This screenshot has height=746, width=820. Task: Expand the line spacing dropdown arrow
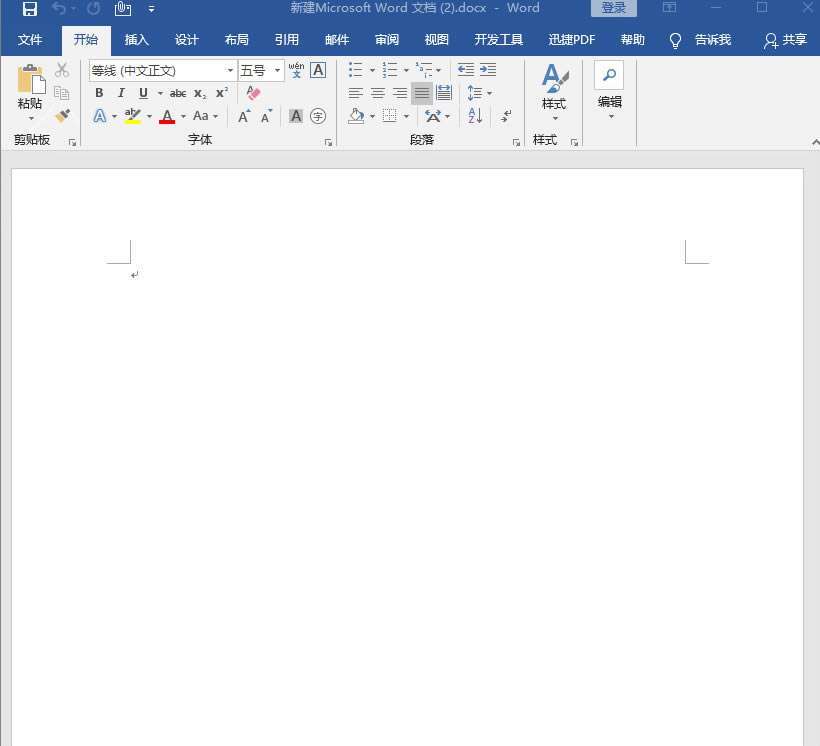coord(489,93)
